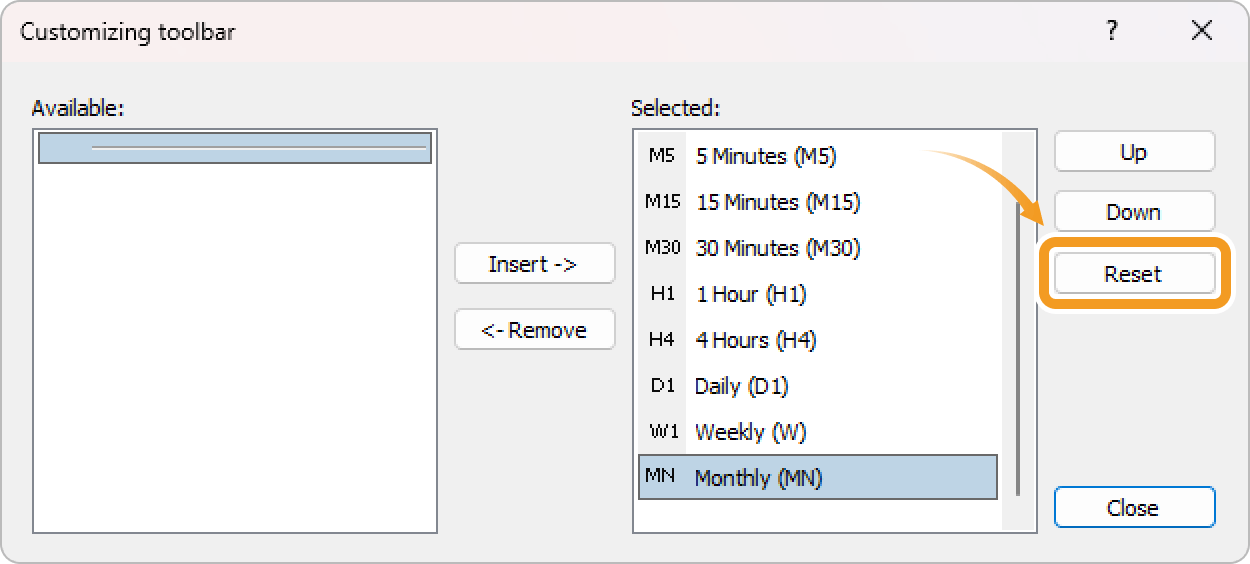Select the H1 timeframe icon
1250x564 pixels.
tap(662, 294)
